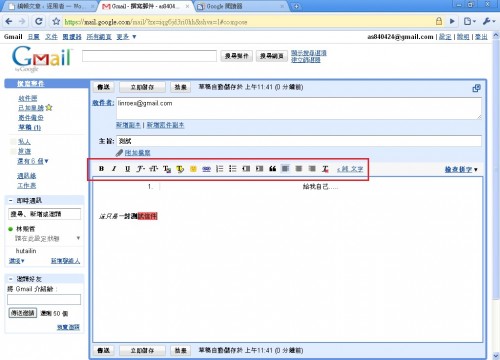
Task: Insert a bulleted list in the message
Action: (233, 169)
